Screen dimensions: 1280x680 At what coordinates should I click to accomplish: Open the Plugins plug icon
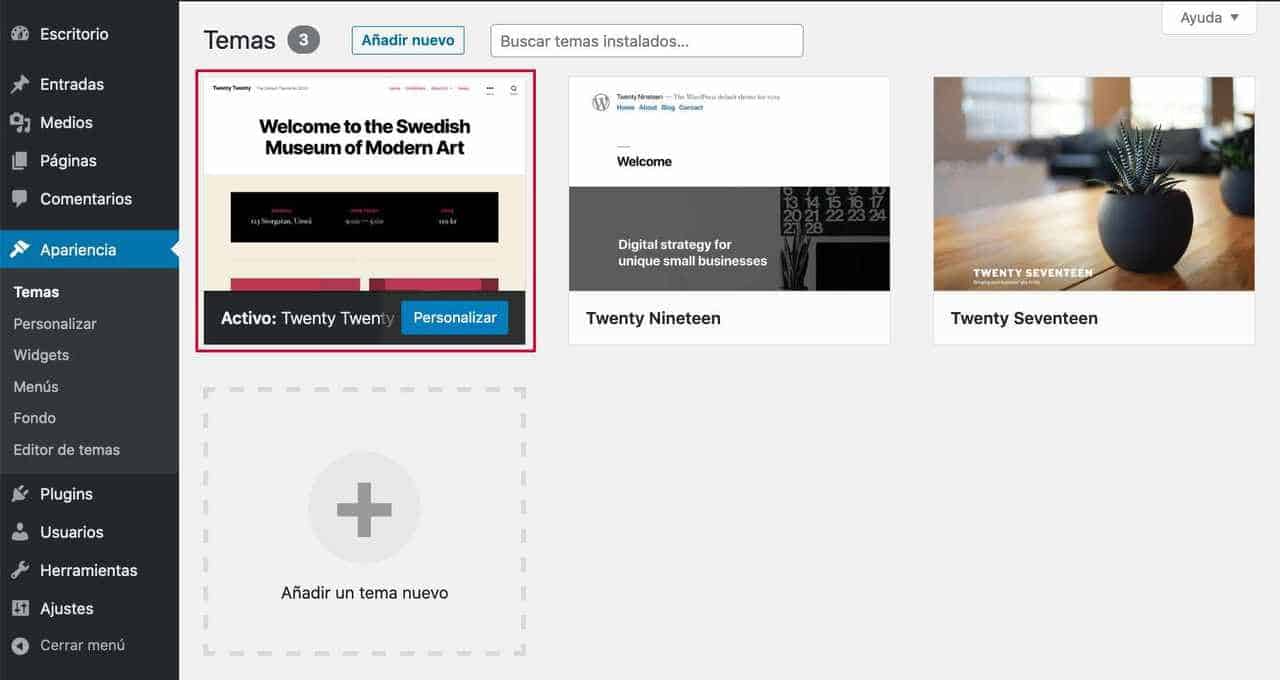tap(21, 493)
